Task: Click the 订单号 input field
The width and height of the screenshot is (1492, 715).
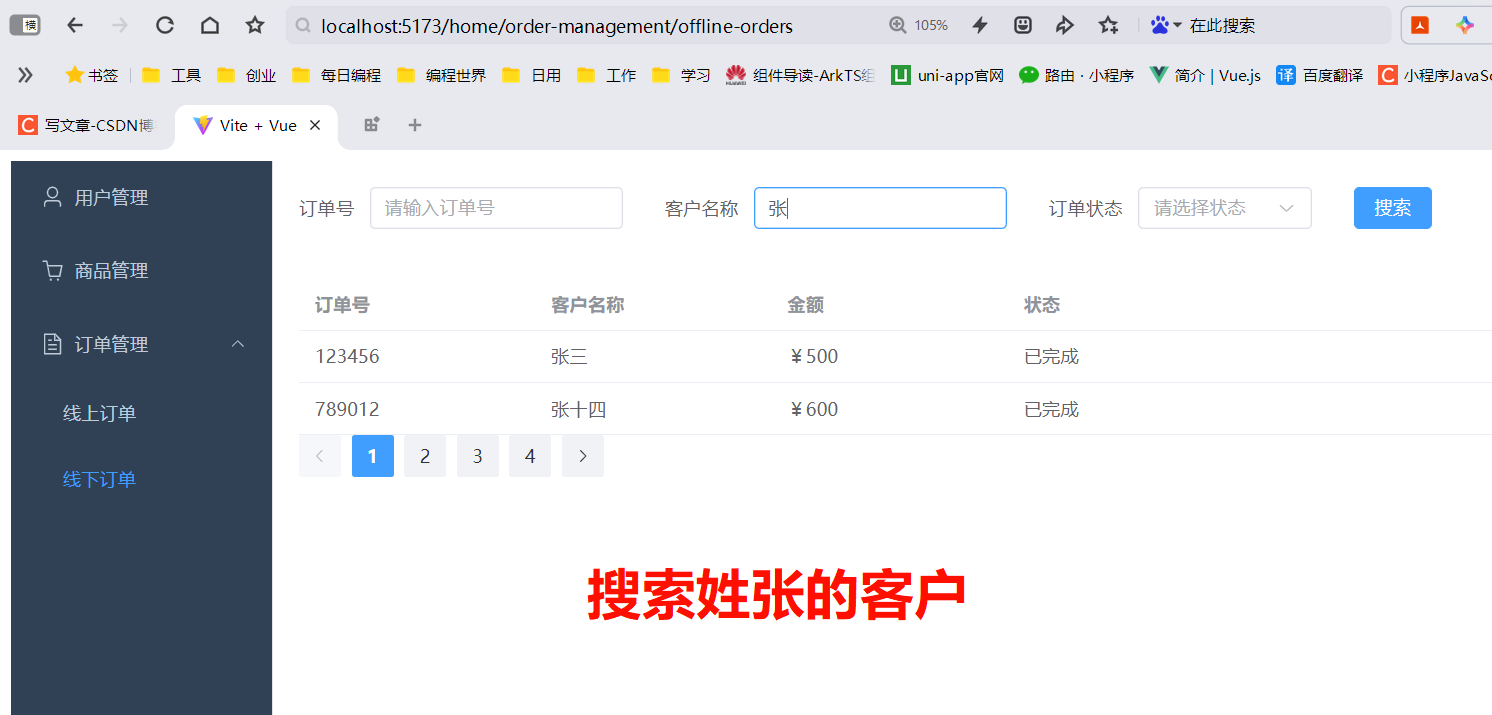Action: tap(496, 208)
